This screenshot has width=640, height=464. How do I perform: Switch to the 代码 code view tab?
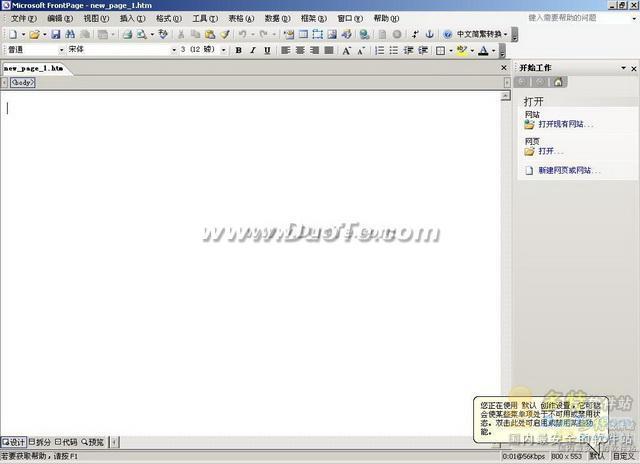66,442
